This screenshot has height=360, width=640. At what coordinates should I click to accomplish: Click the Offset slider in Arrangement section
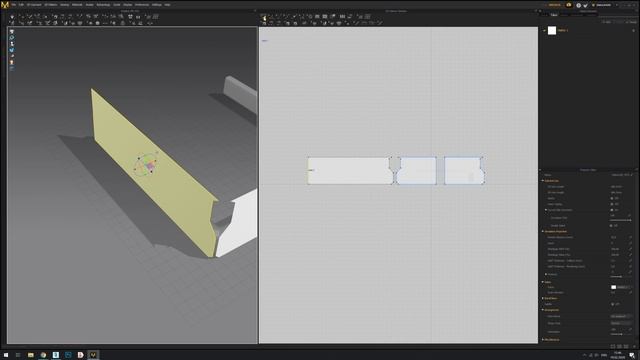tap(621, 334)
